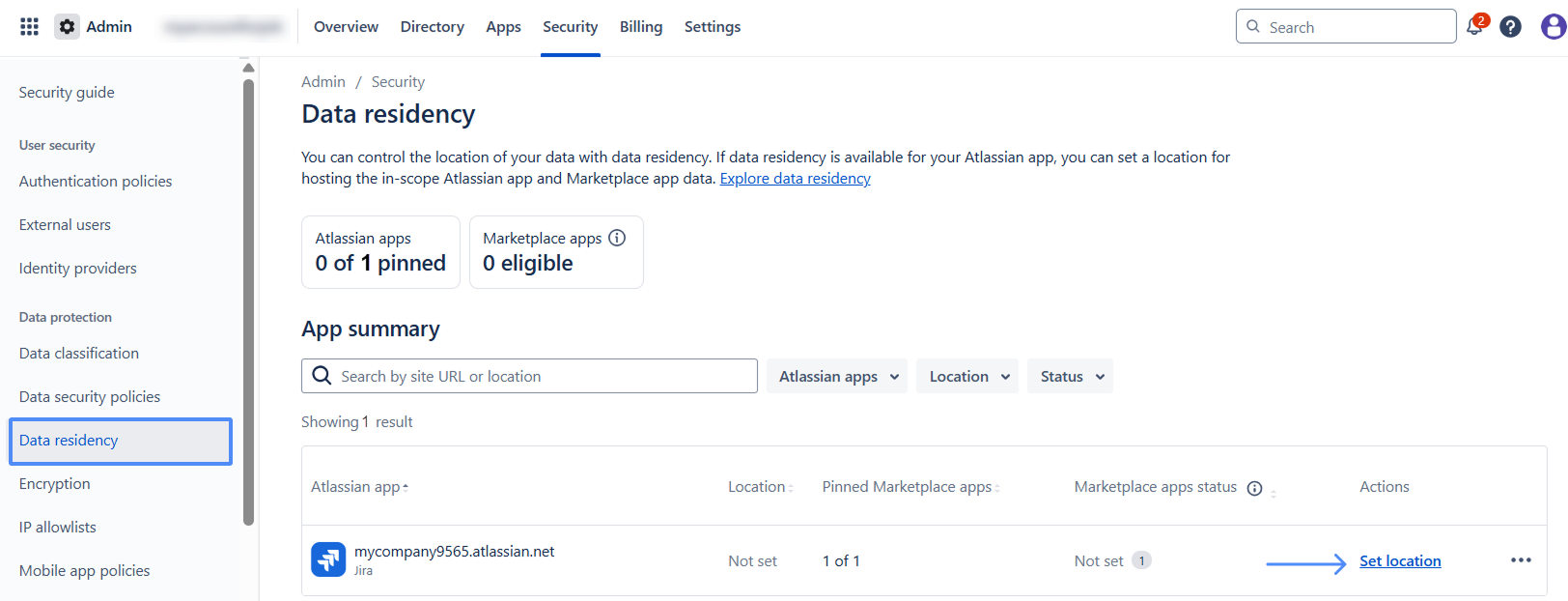The width and height of the screenshot is (1568, 601).
Task: Open the help question mark icon
Action: coord(1510,27)
